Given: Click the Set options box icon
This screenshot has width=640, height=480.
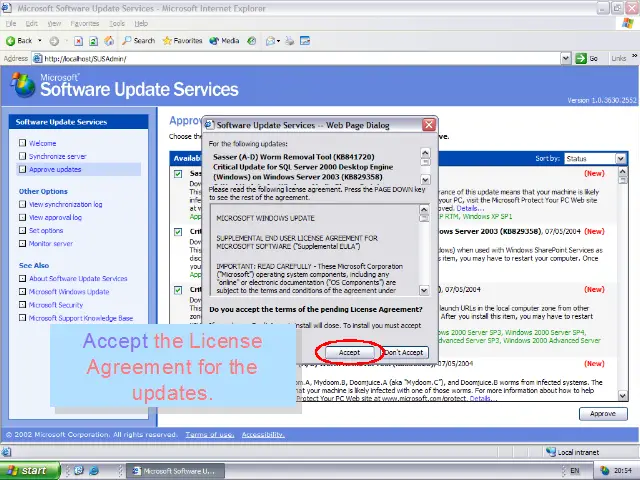Looking at the screenshot, I should pos(22,230).
